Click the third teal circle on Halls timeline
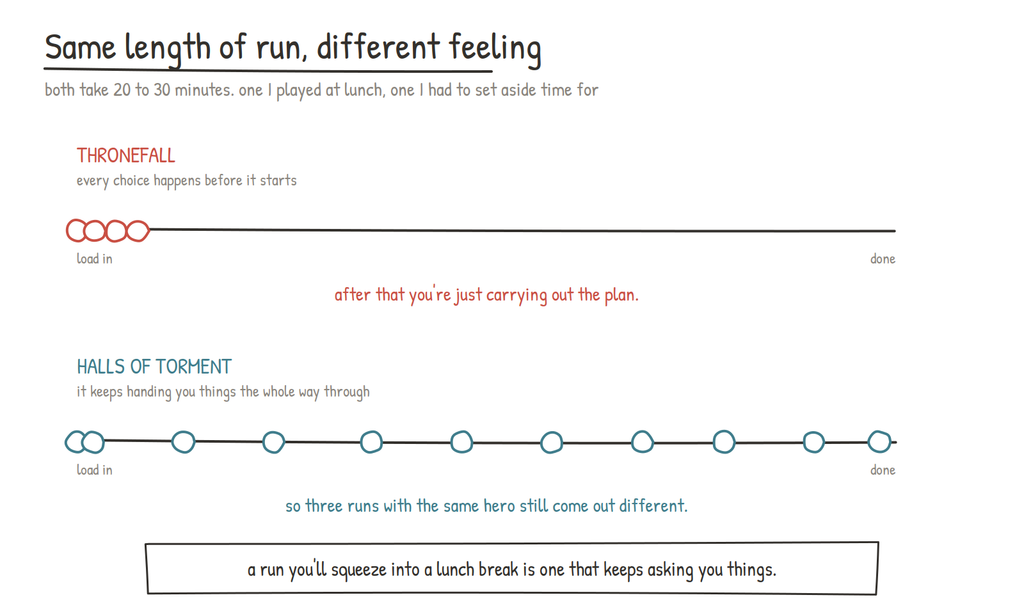This screenshot has width=1024, height=614. tap(183, 442)
